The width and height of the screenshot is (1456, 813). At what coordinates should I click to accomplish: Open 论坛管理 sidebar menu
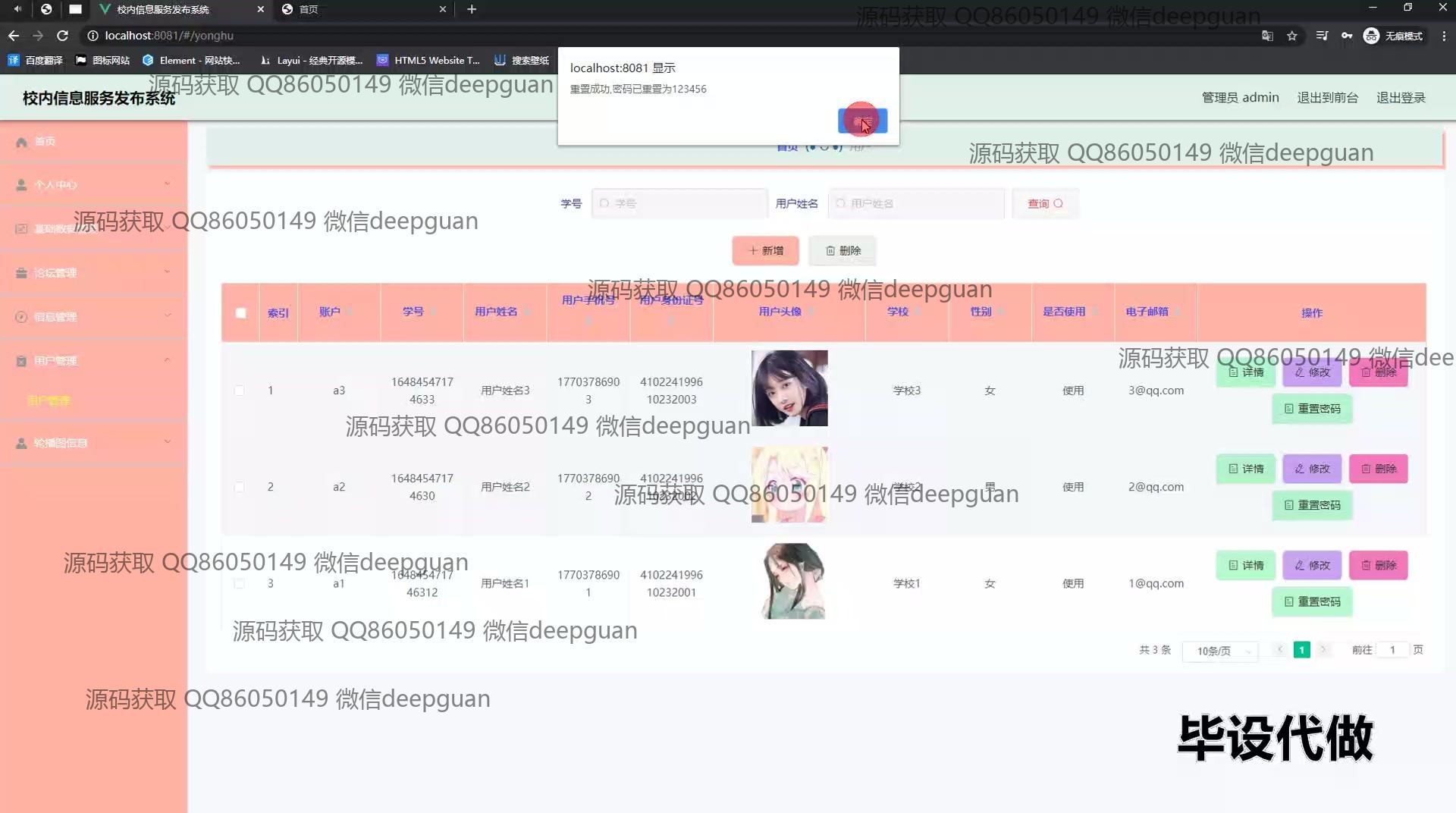[x=93, y=273]
